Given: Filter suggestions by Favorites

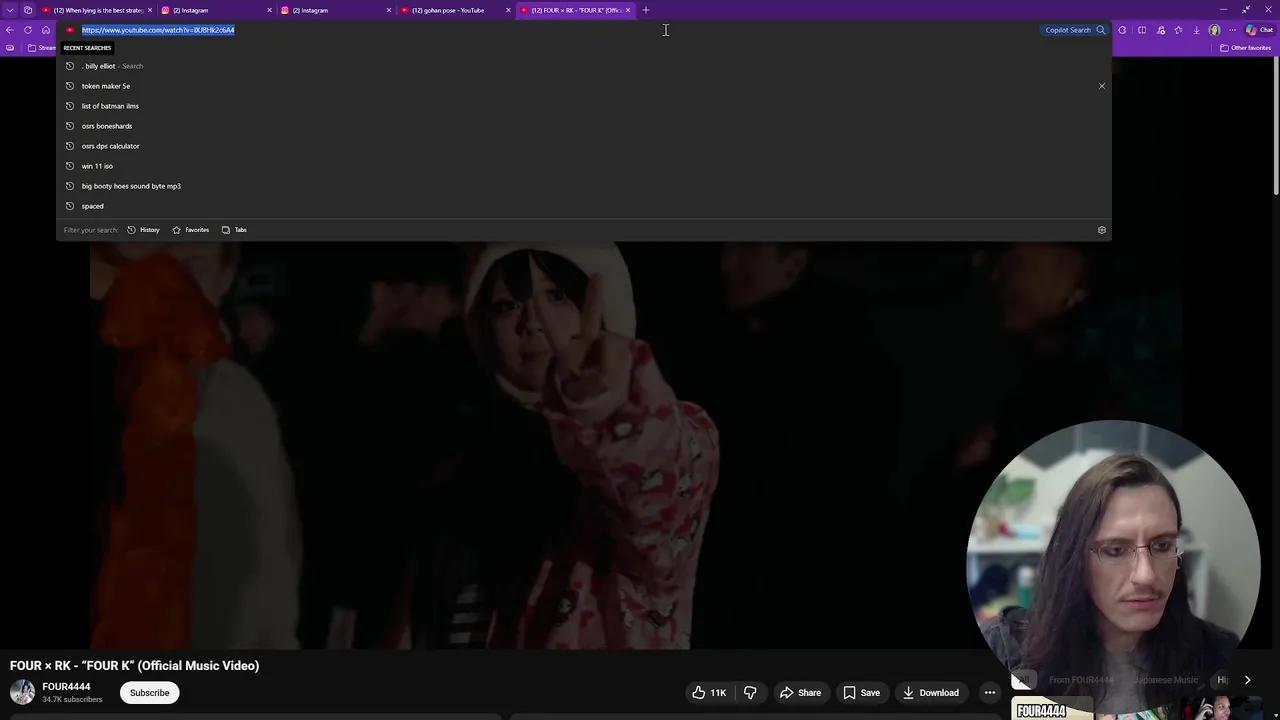Looking at the screenshot, I should pos(190,230).
